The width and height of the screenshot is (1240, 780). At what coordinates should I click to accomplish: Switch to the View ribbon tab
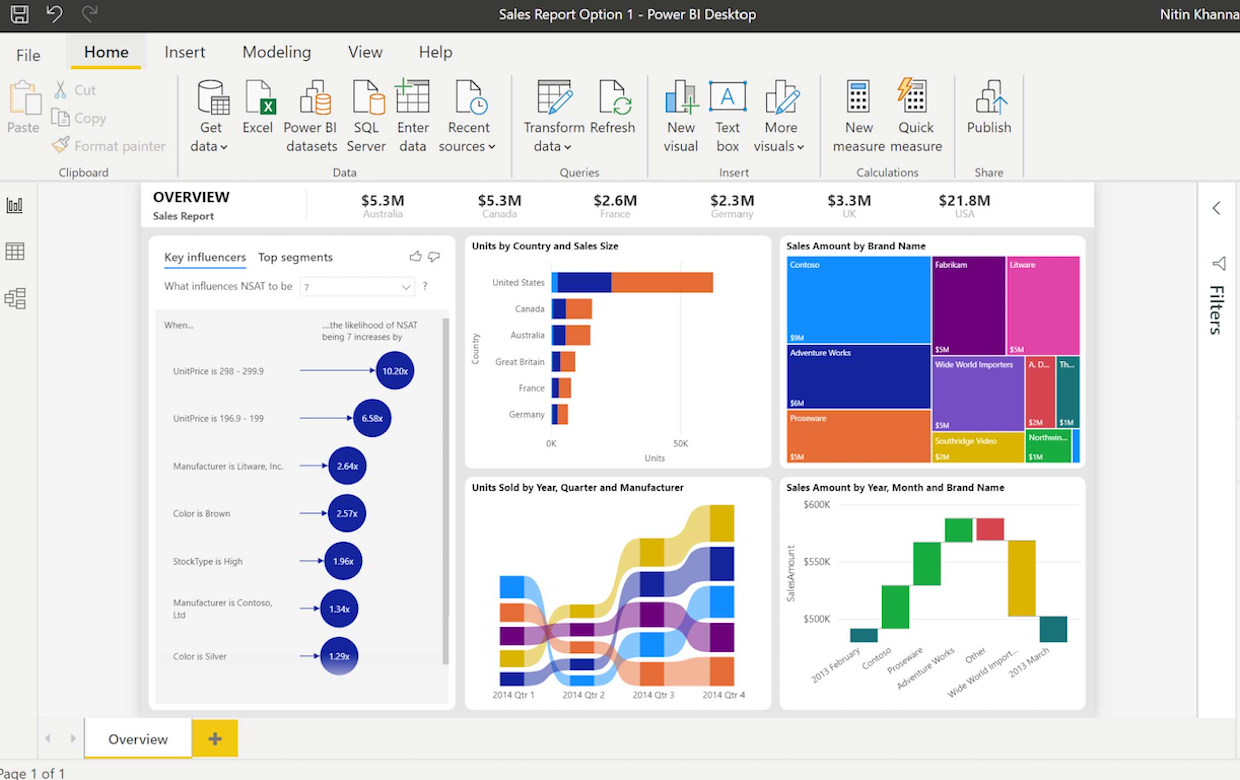(x=365, y=52)
